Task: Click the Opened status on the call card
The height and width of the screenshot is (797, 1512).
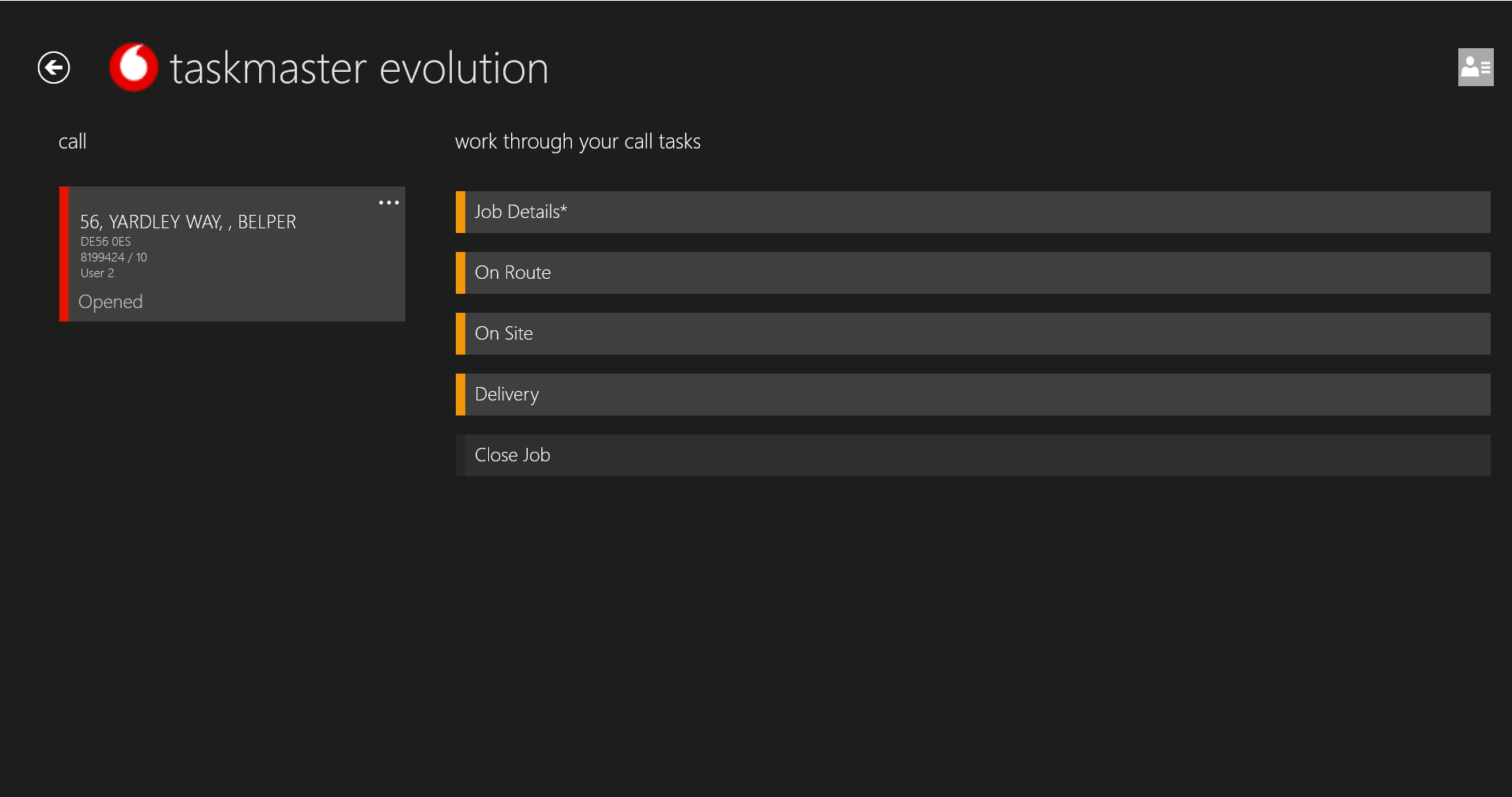Action: [111, 302]
